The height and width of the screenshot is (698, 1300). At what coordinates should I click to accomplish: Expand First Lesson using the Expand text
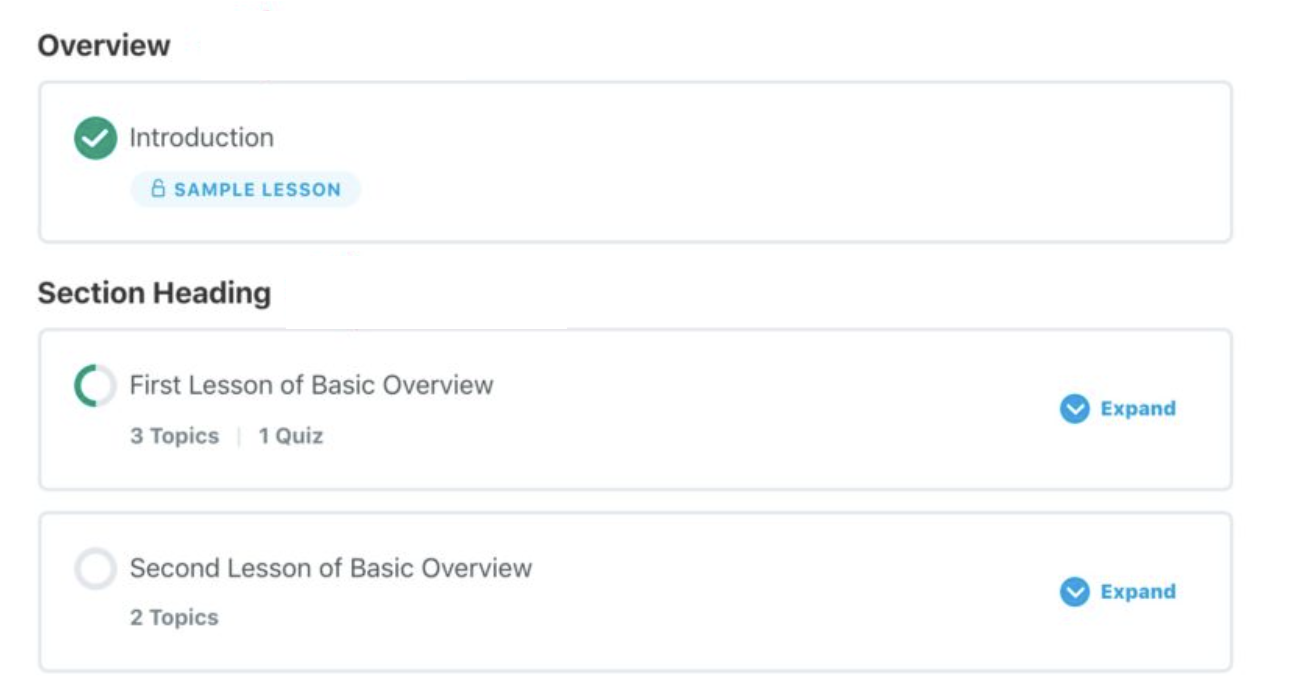click(x=1138, y=409)
